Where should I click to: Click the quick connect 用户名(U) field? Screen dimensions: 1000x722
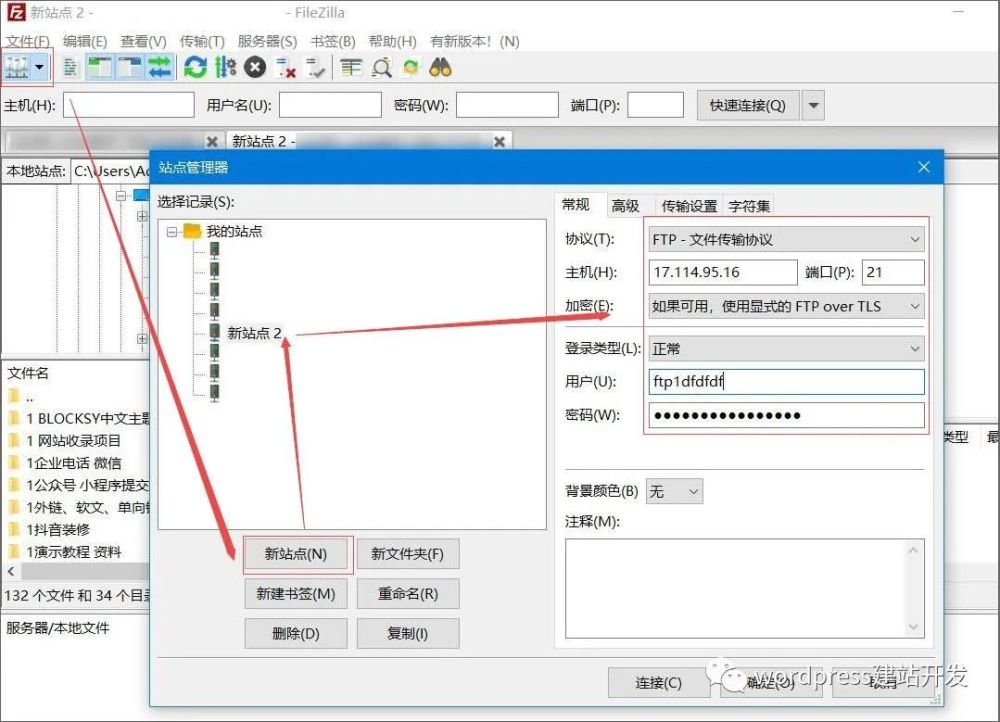pos(330,105)
